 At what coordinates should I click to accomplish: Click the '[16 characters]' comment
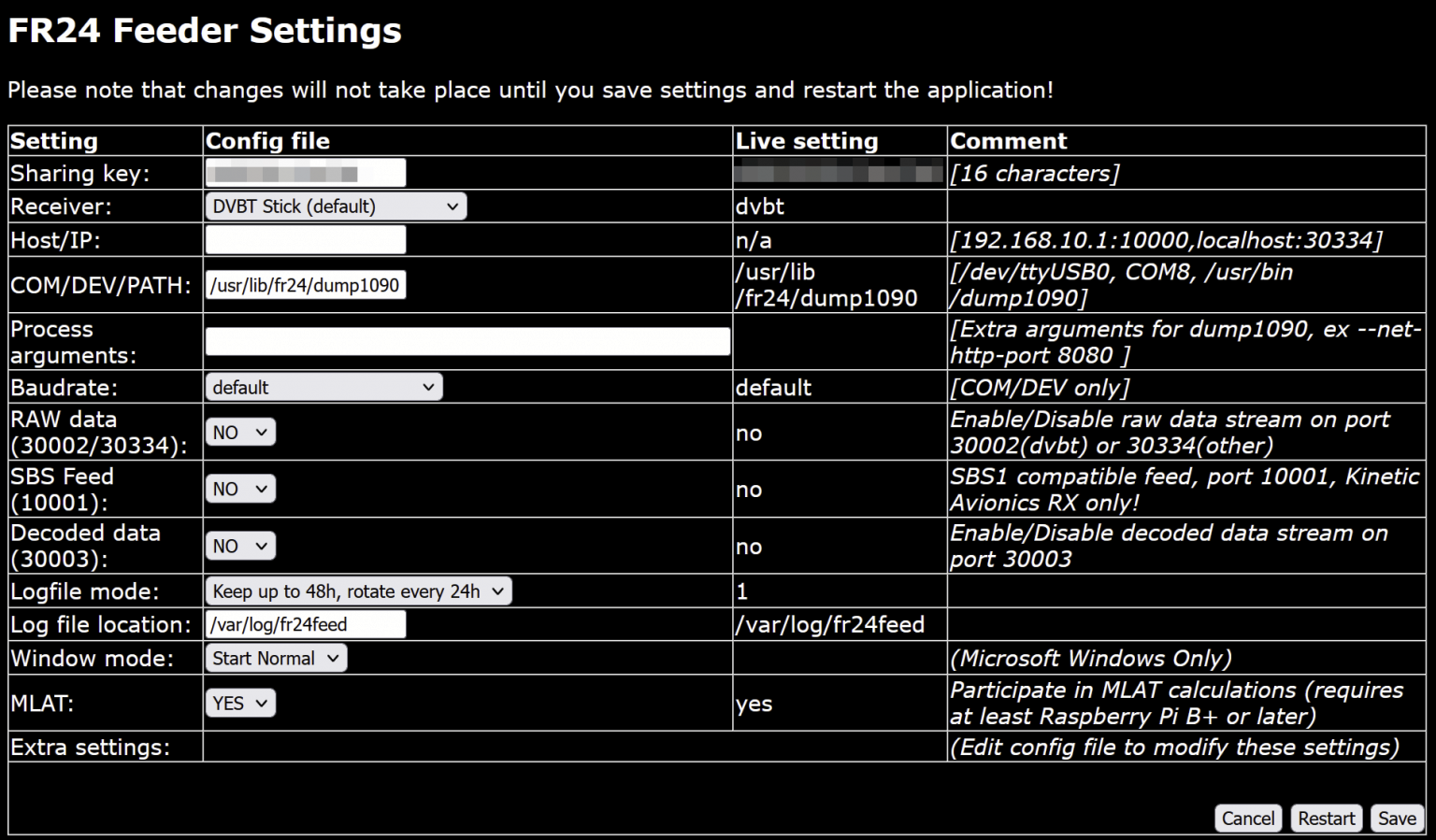point(1035,173)
